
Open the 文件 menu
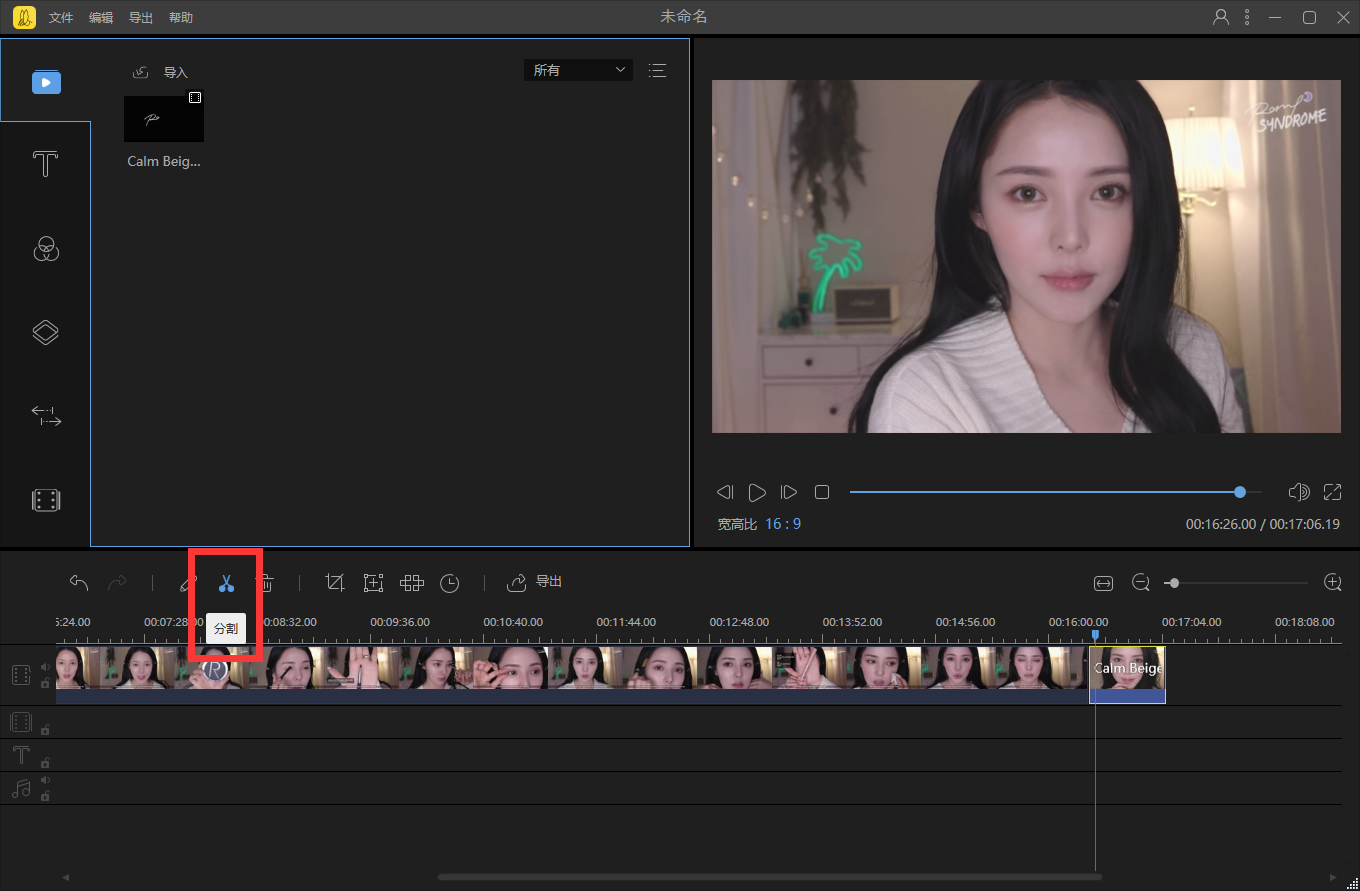coord(61,18)
